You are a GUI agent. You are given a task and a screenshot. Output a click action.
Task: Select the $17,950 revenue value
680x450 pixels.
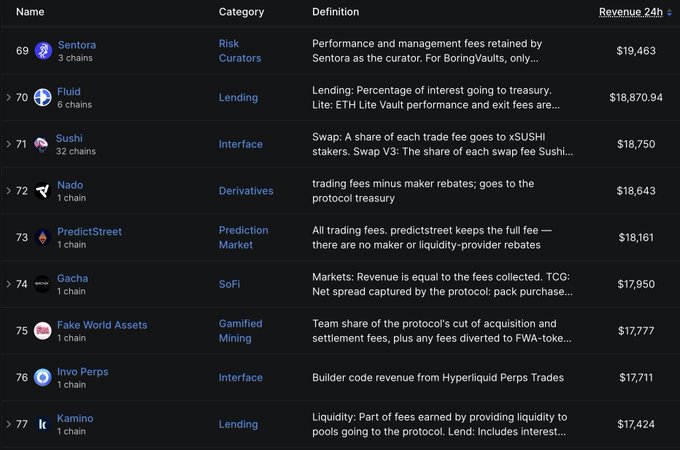(x=636, y=284)
